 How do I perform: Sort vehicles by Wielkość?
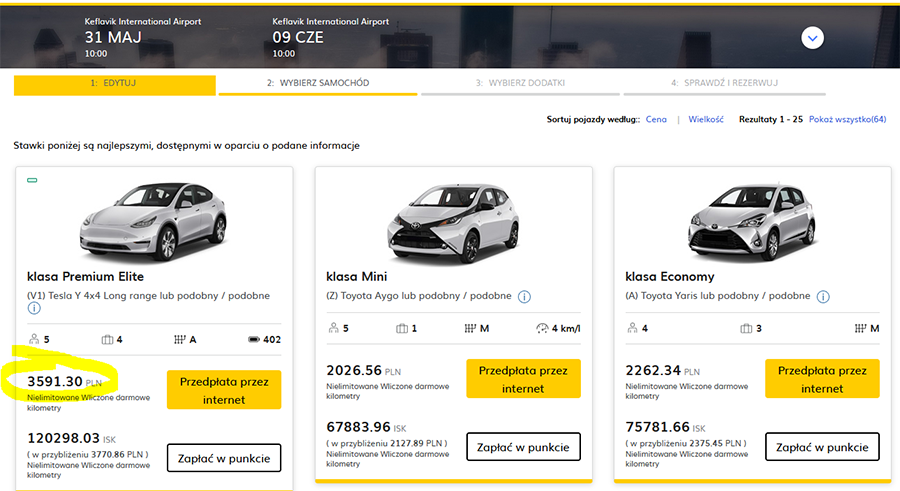coord(705,119)
